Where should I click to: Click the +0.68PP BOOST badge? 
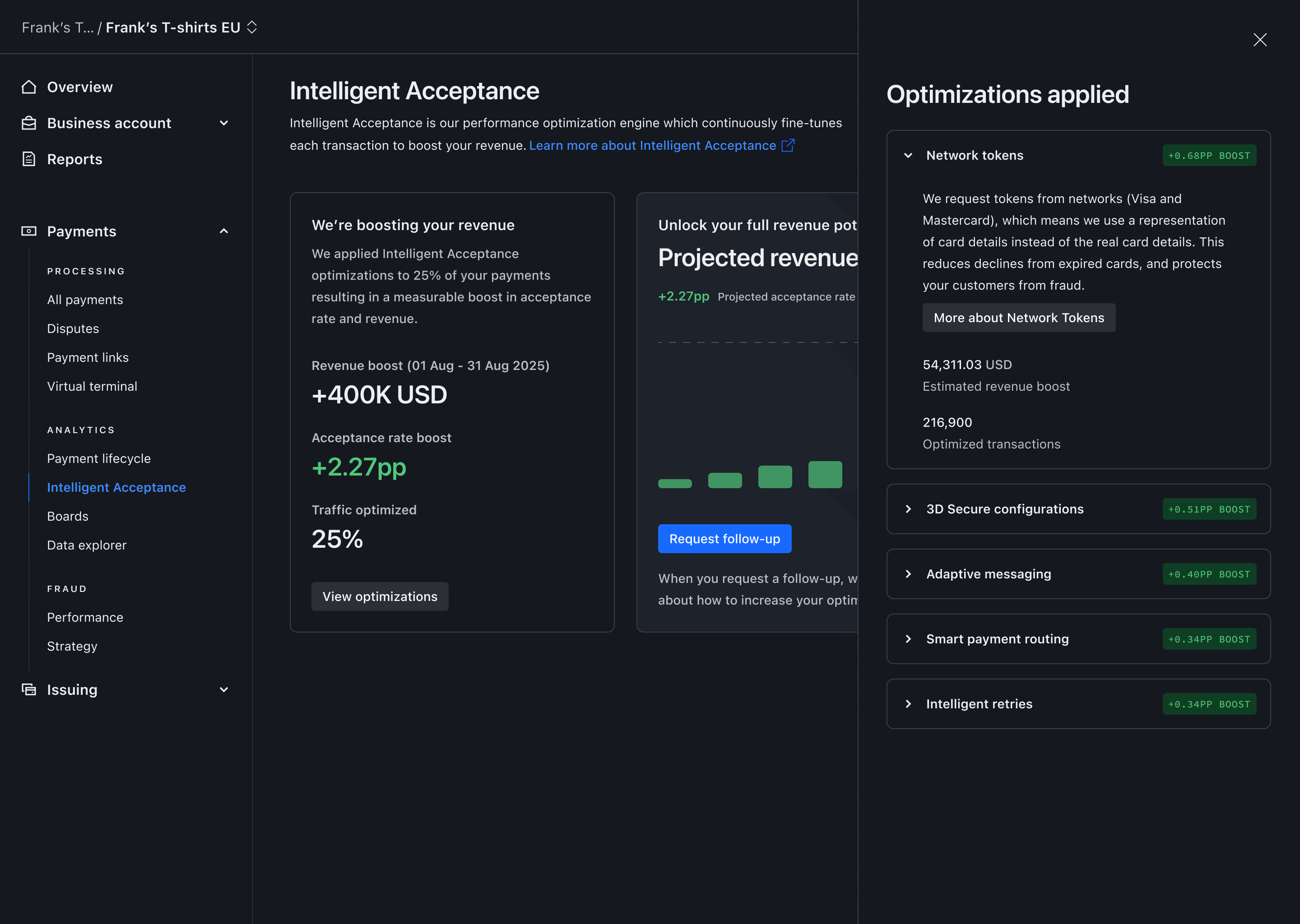click(1209, 155)
